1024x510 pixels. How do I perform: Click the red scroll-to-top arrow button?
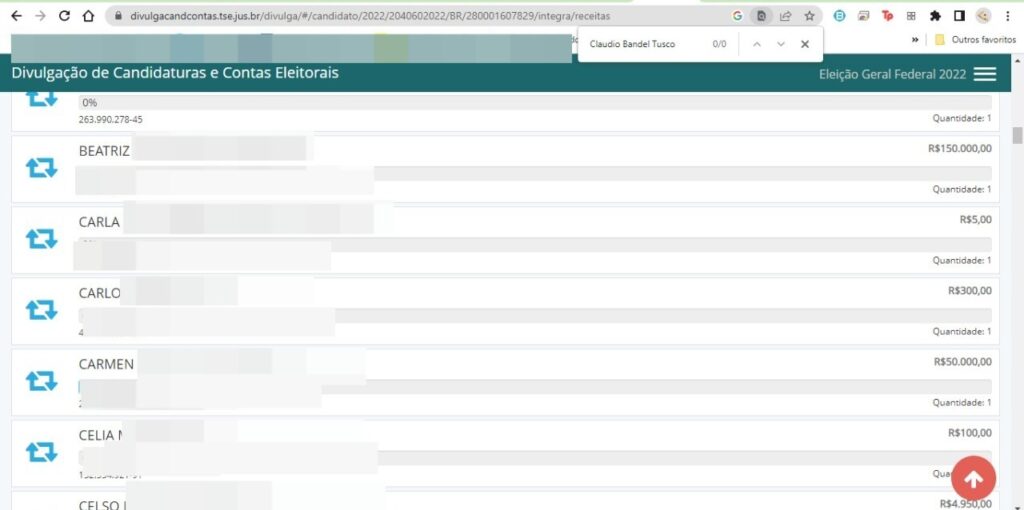pos(973,479)
